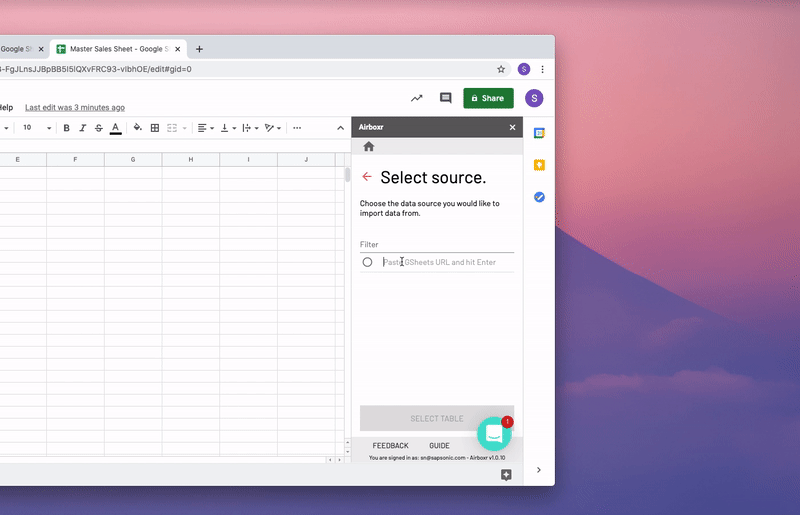Select column H header
The height and width of the screenshot is (515, 800).
point(191,160)
